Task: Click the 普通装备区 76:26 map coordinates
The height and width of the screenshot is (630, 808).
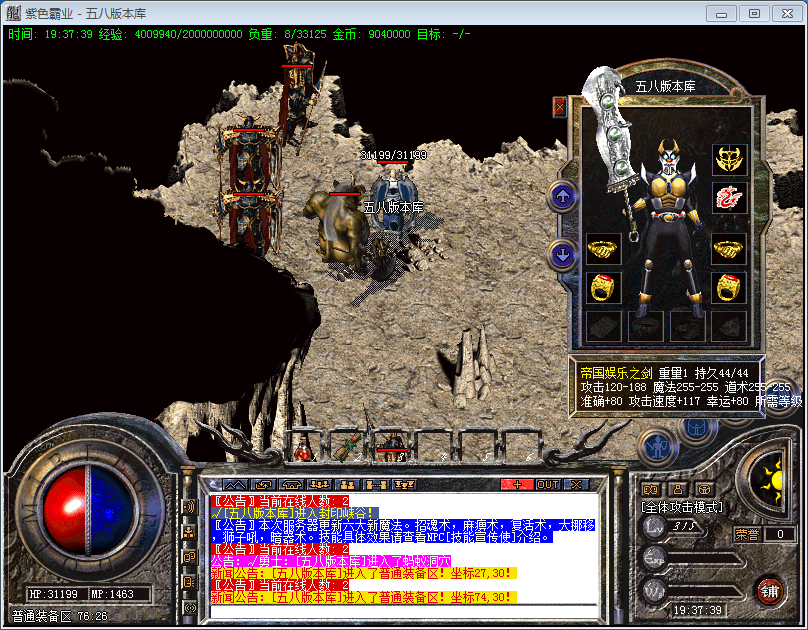Action: pos(60,617)
